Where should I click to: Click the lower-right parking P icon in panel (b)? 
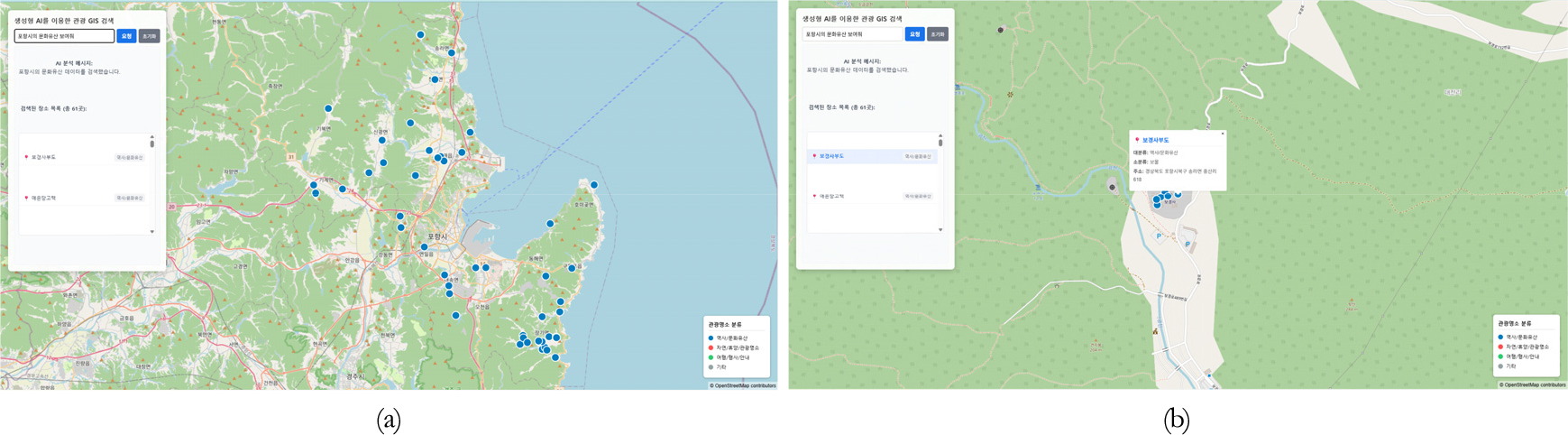1187,245
